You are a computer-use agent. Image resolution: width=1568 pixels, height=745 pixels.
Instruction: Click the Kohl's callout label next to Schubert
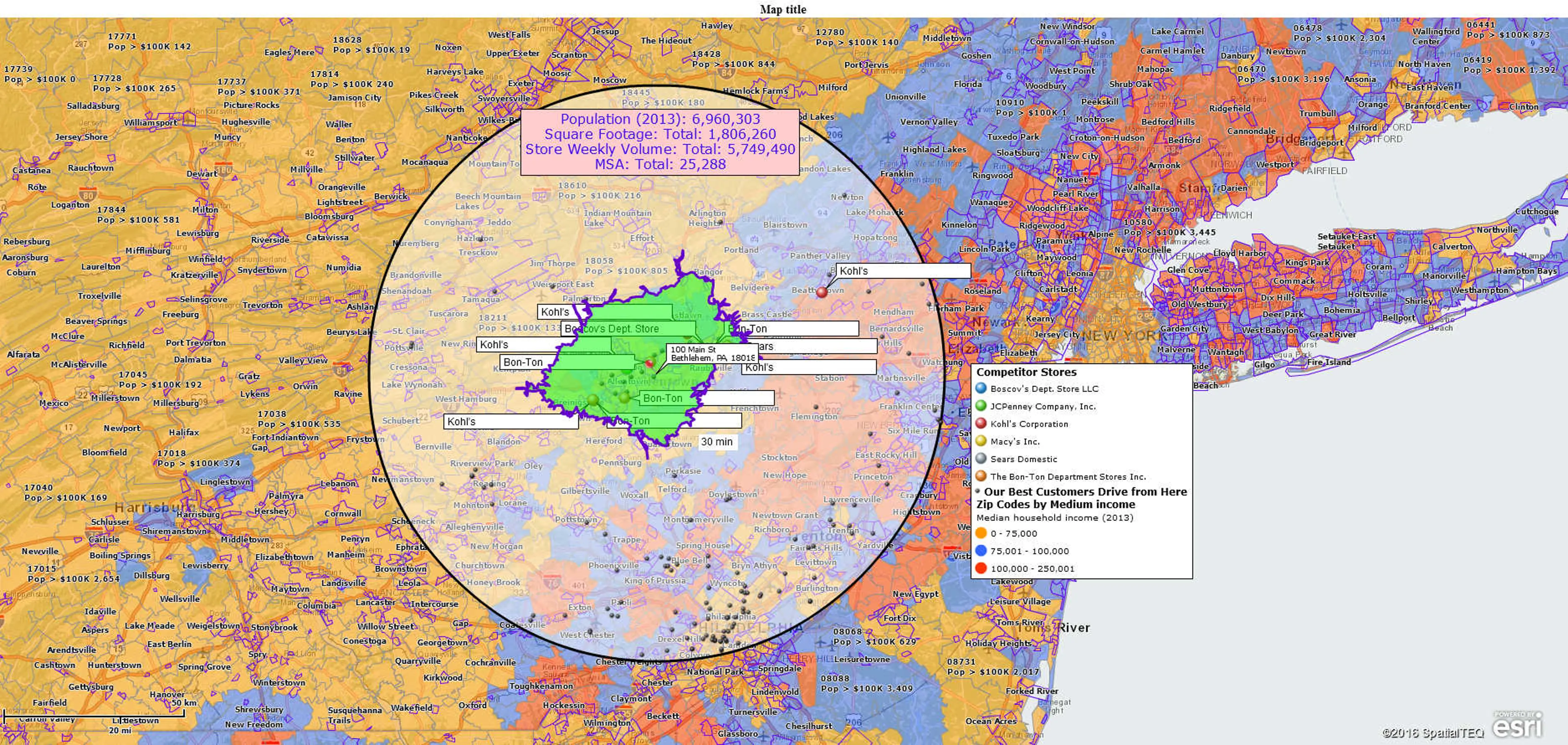[x=511, y=421]
